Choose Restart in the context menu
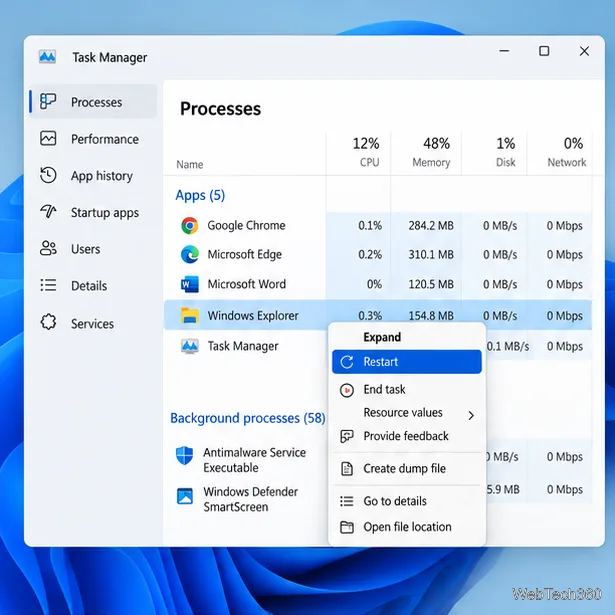 pos(407,362)
